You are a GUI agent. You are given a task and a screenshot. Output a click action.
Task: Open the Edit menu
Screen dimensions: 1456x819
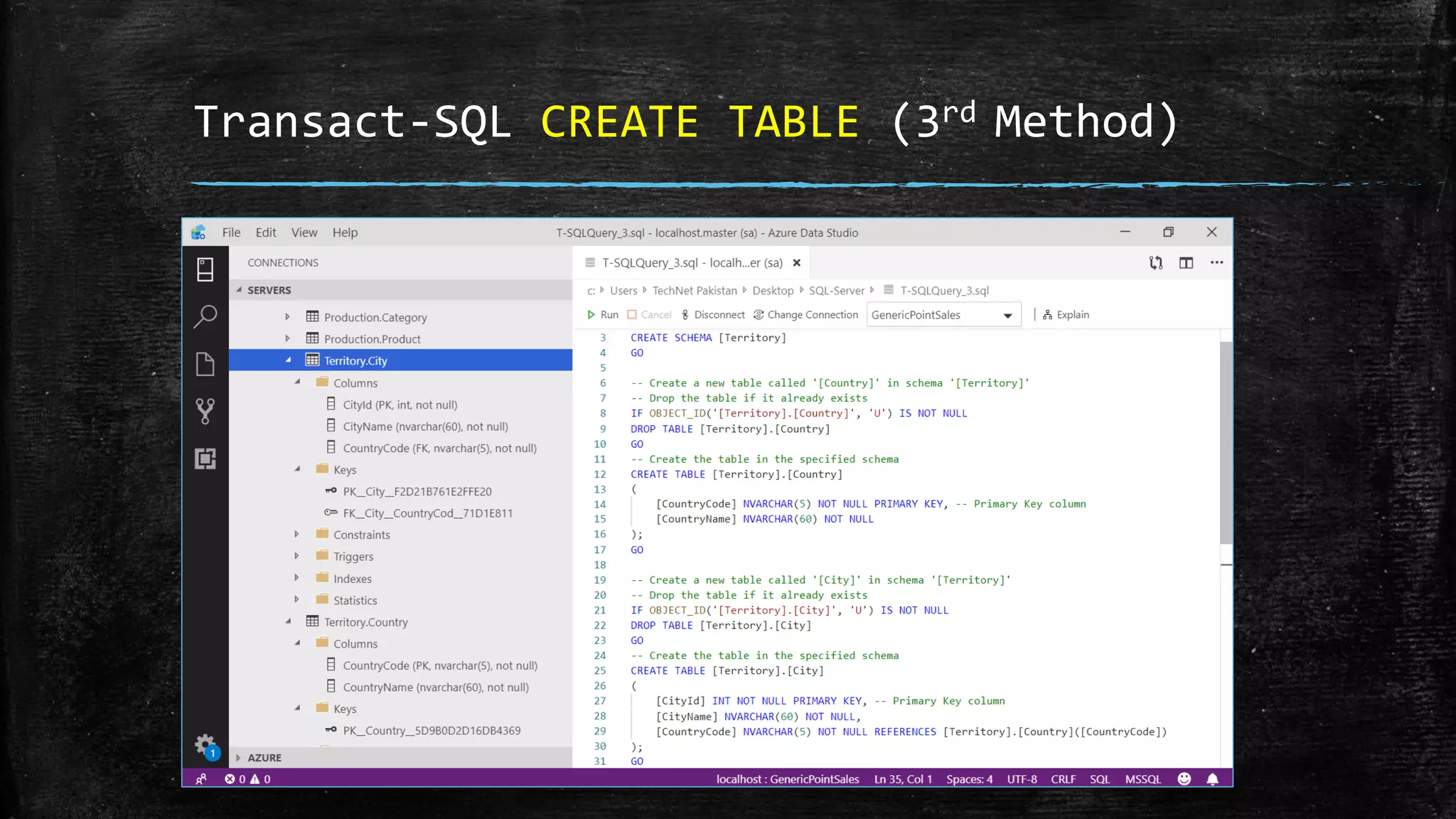coord(266,232)
